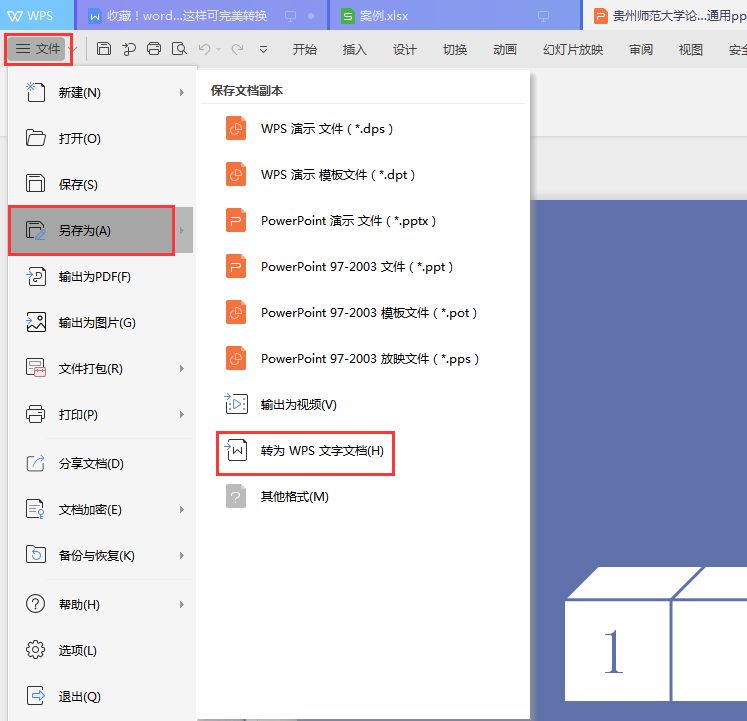Select 帮助(H) in the file menu
The height and width of the screenshot is (721, 747).
tap(101, 605)
